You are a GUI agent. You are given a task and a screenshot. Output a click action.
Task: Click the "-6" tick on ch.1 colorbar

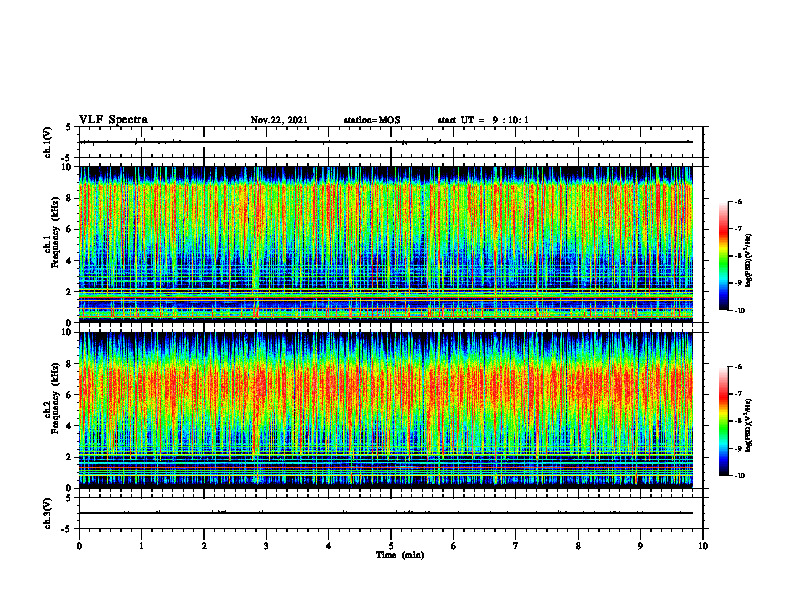[x=738, y=201]
